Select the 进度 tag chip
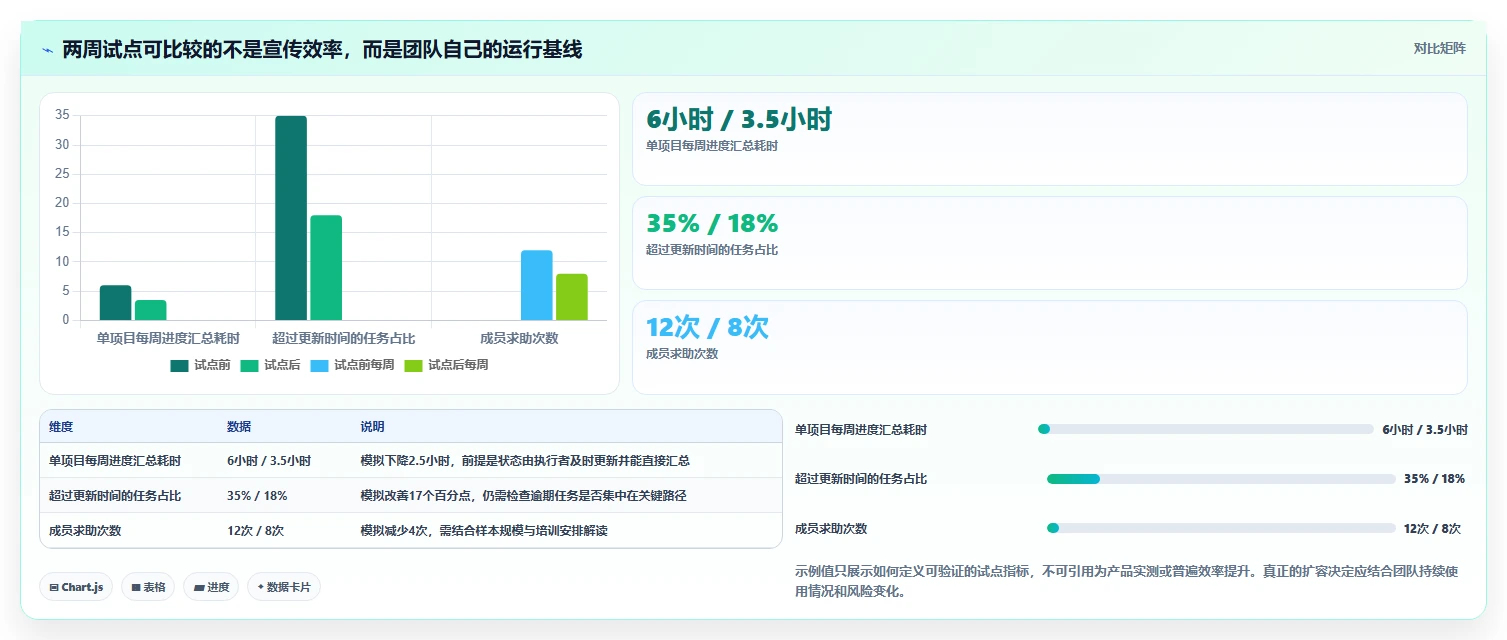This screenshot has width=1507, height=640. coord(211,587)
